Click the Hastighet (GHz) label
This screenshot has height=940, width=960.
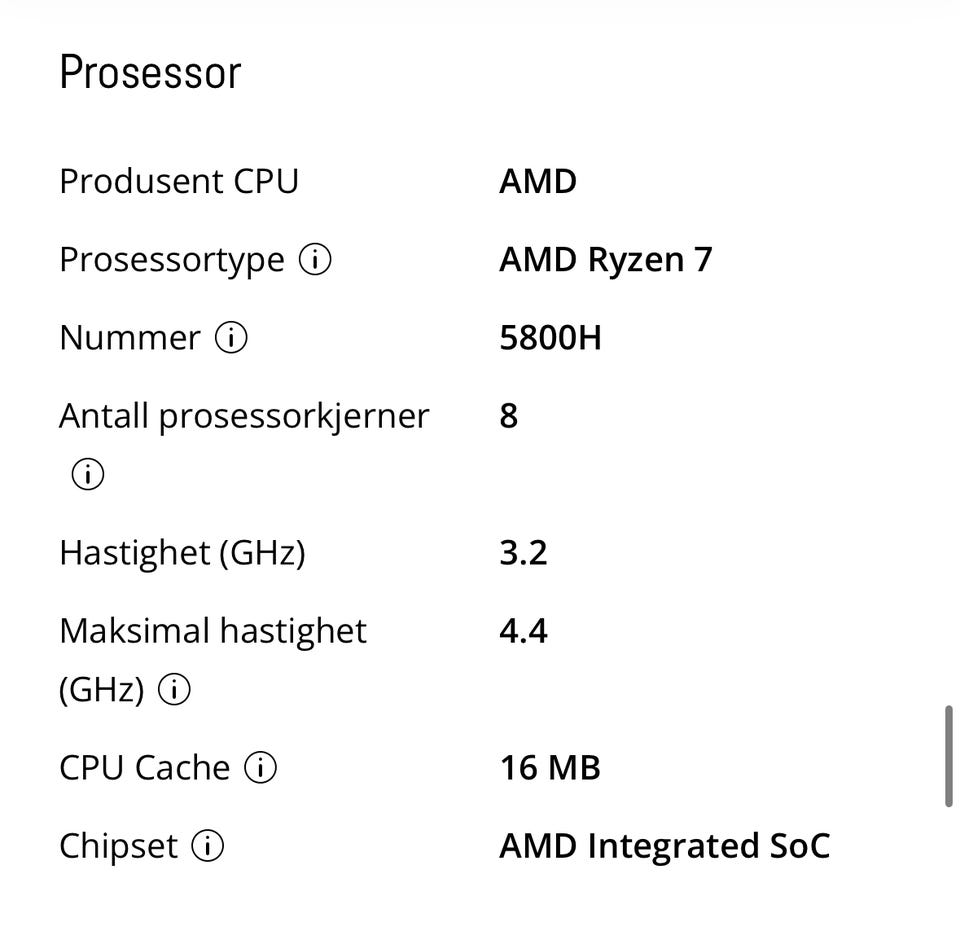pyautogui.click(x=182, y=553)
